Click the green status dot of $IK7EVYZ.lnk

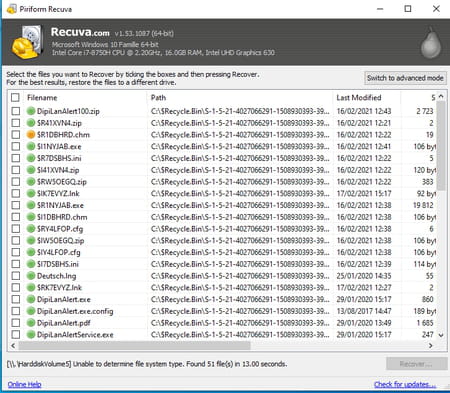click(x=31, y=193)
